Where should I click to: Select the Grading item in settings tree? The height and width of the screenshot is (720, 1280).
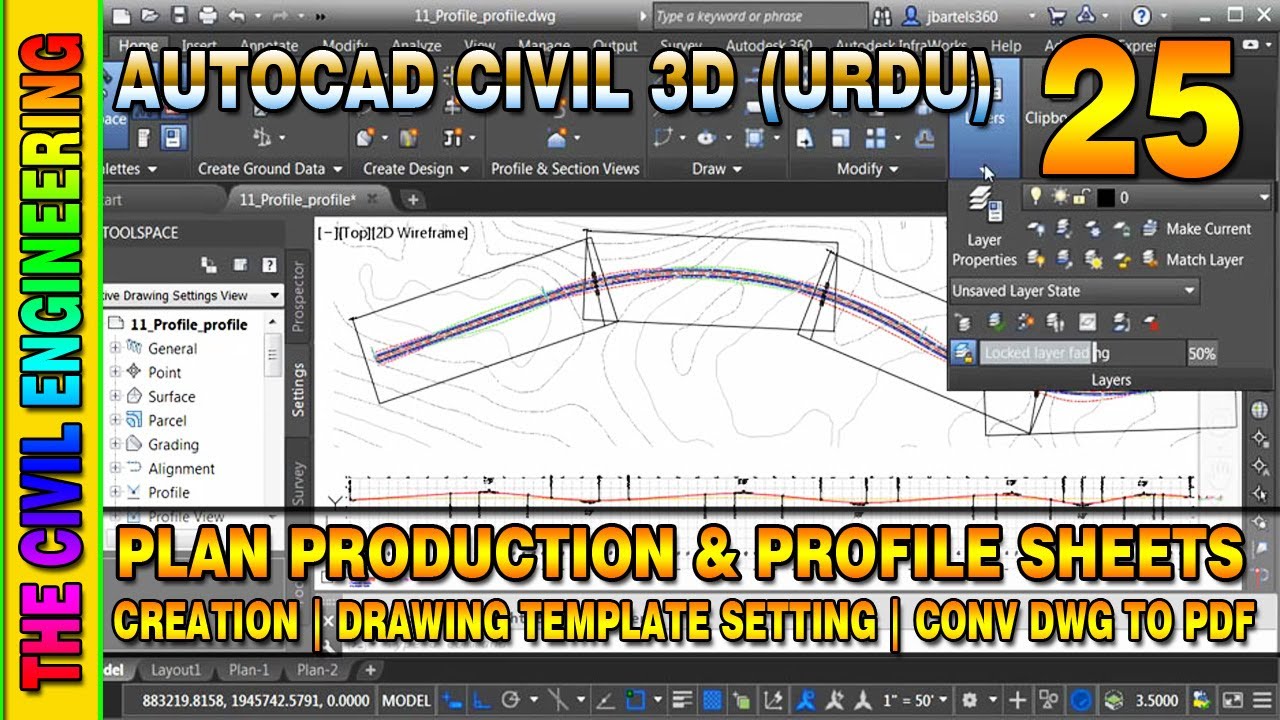pyautogui.click(x=173, y=444)
